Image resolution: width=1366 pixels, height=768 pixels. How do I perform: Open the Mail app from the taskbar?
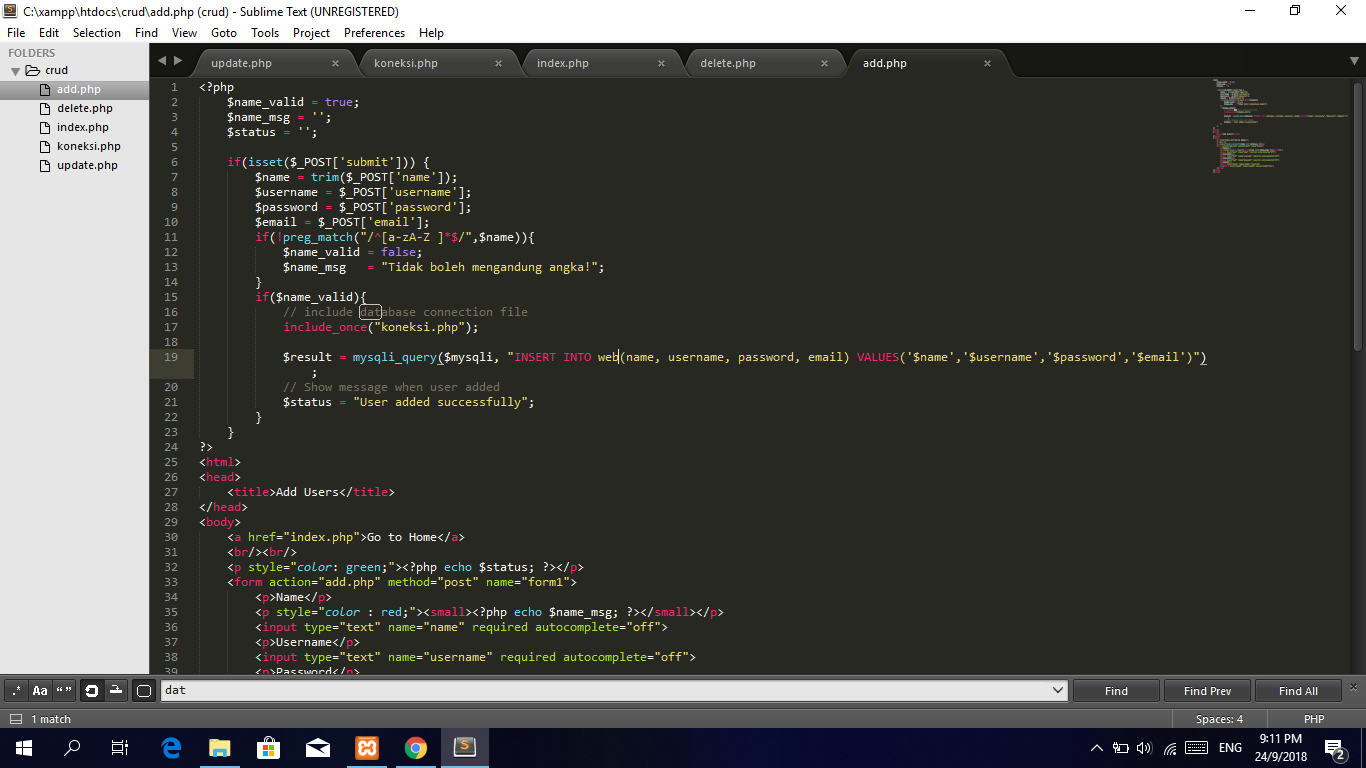(x=318, y=748)
